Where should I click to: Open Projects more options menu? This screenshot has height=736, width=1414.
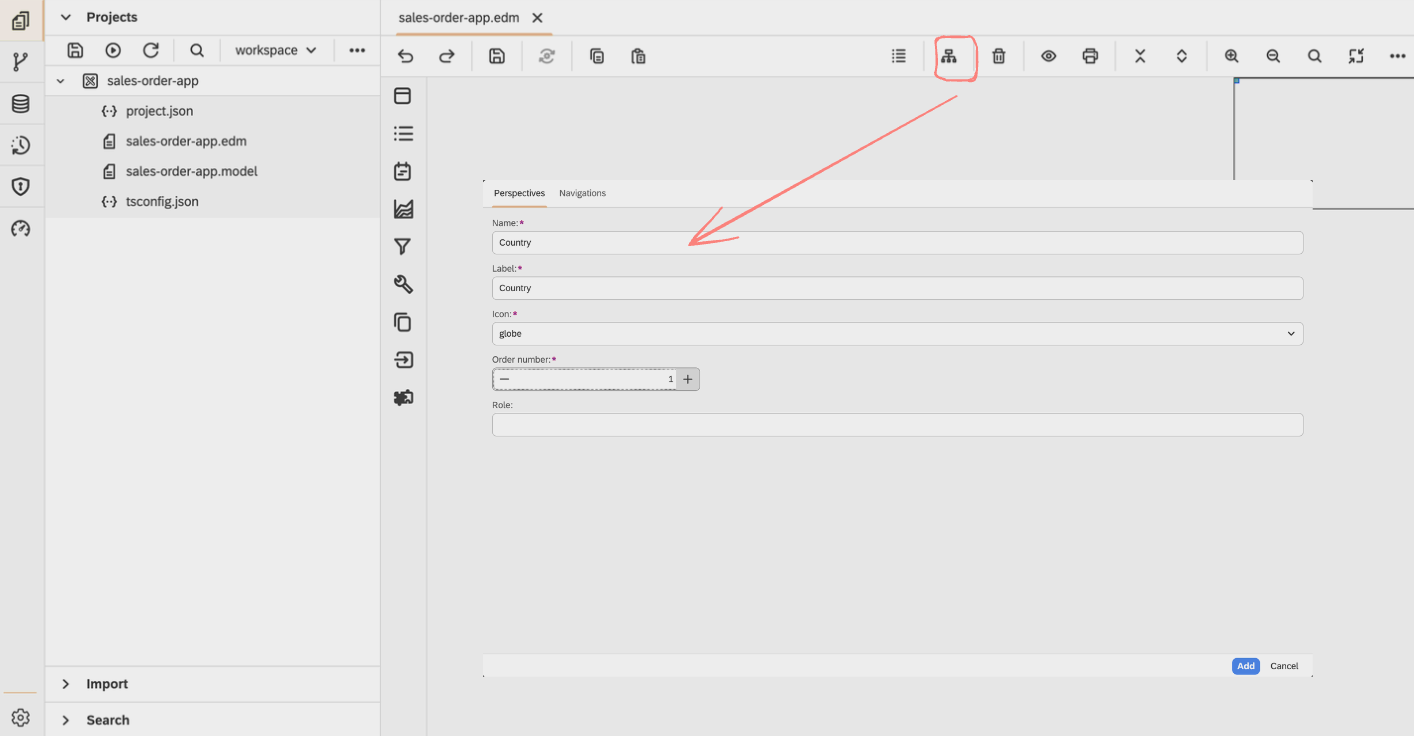click(357, 50)
